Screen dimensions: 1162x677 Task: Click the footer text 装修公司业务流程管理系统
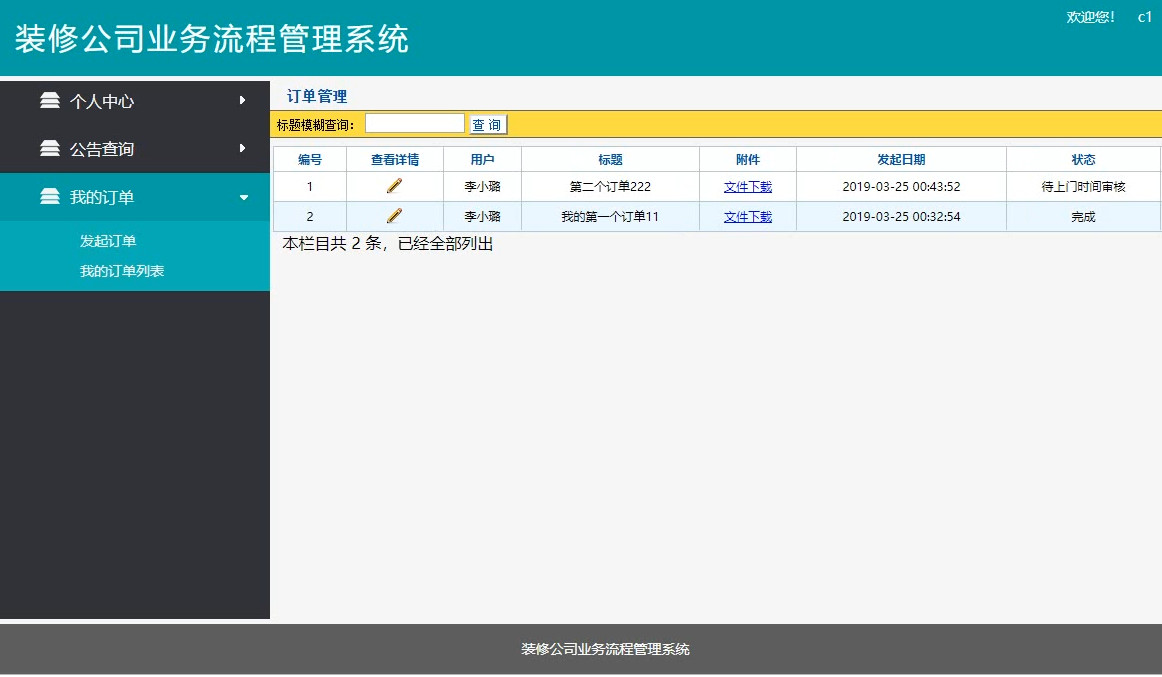point(605,650)
